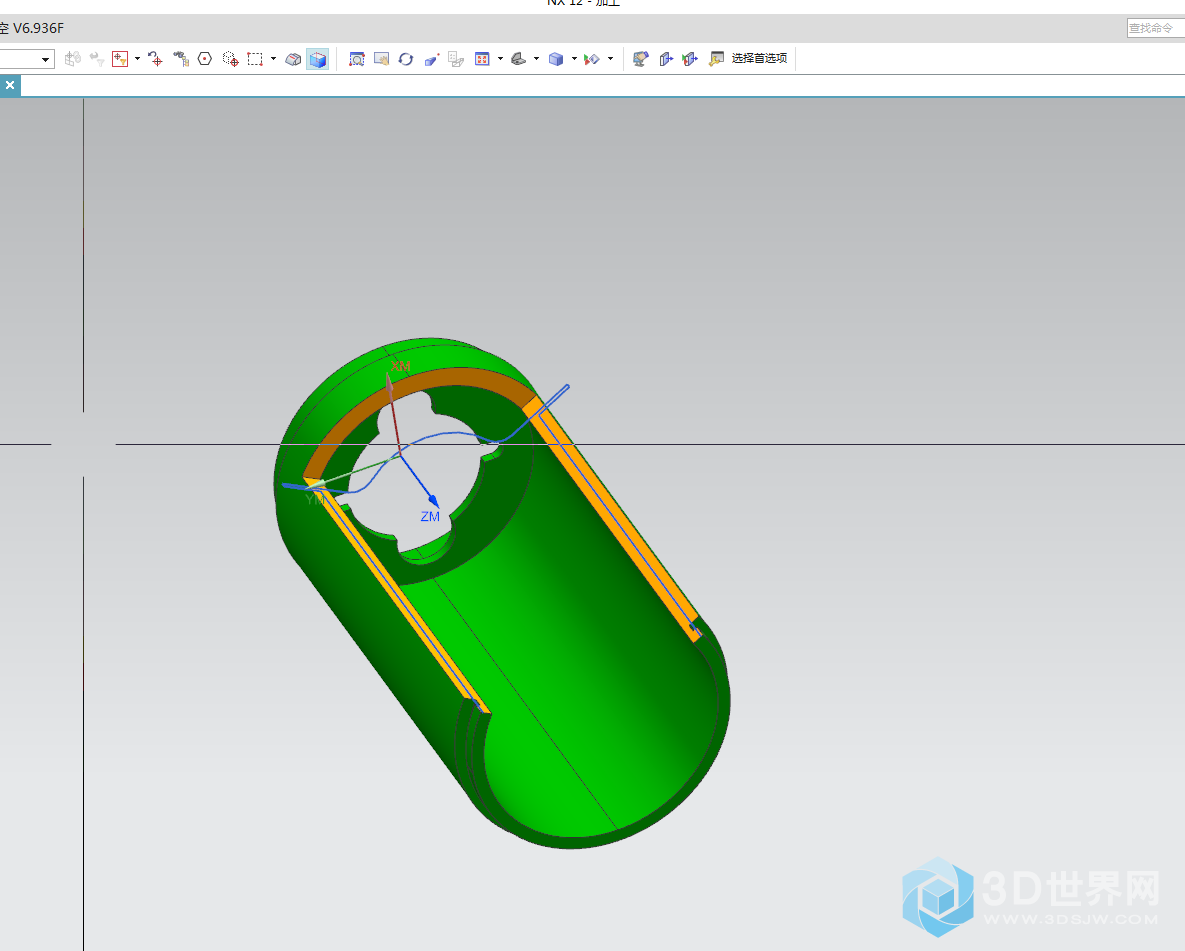The width and height of the screenshot is (1185, 951).
Task: Expand the rectangle selection mode dropdown arrow
Action: click(273, 59)
